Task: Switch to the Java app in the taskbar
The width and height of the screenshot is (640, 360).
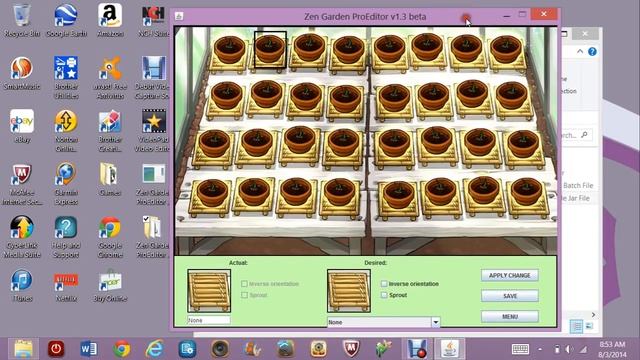Action: [449, 349]
